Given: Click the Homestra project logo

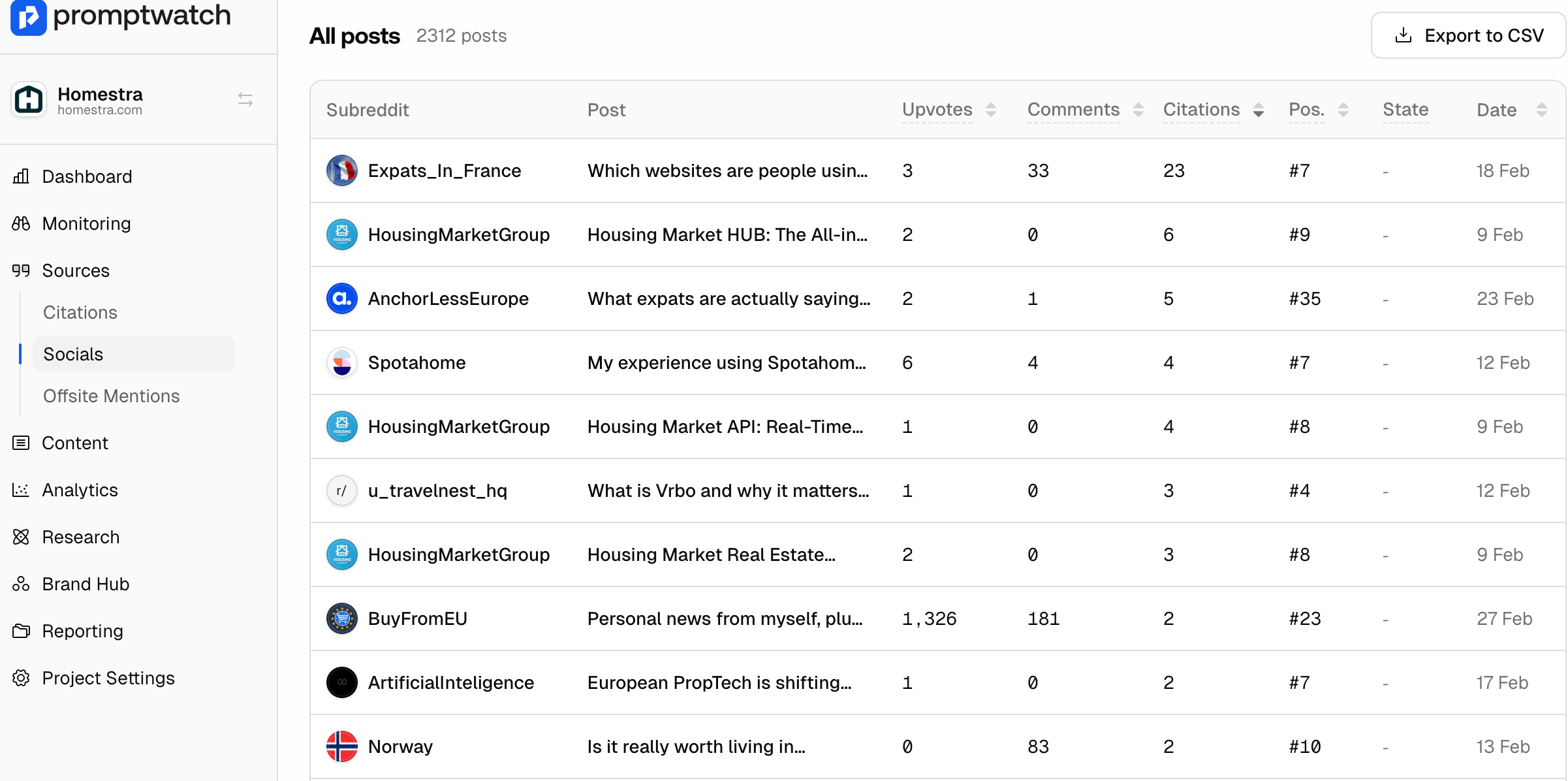Looking at the screenshot, I should coord(29,100).
